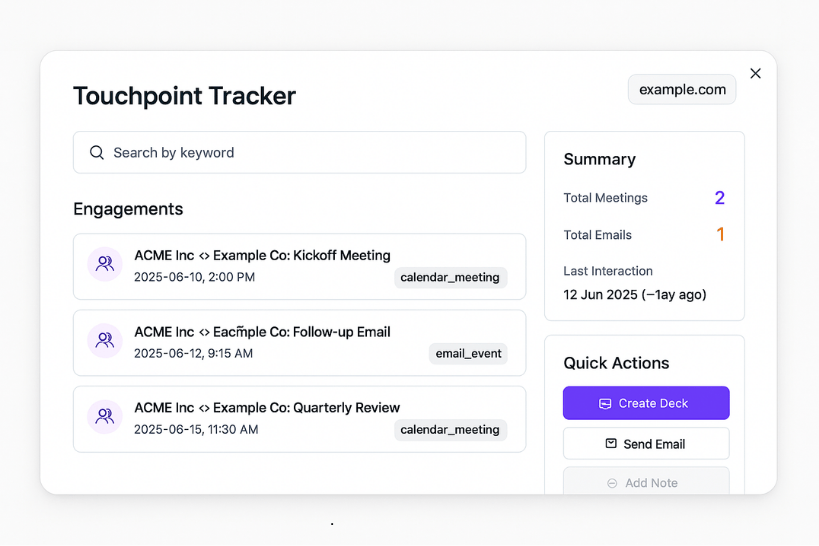Image resolution: width=819 pixels, height=546 pixels.
Task: Select the Add Note button
Action: tap(646, 481)
